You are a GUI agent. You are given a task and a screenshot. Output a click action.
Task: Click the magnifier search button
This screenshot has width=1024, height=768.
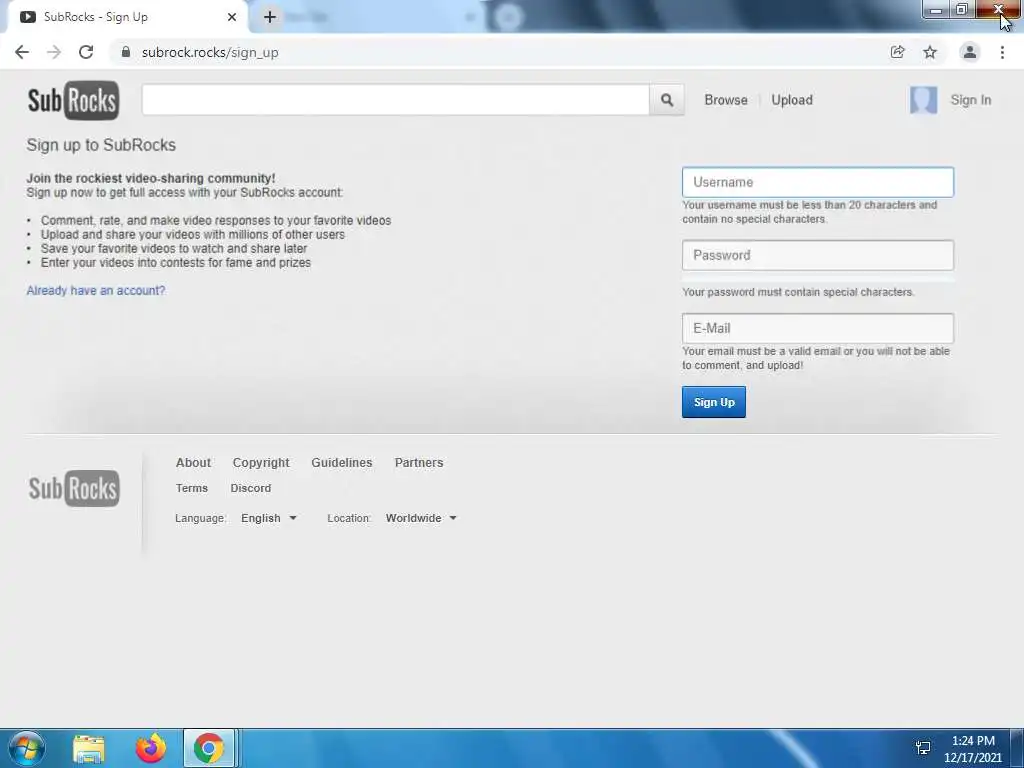(667, 100)
